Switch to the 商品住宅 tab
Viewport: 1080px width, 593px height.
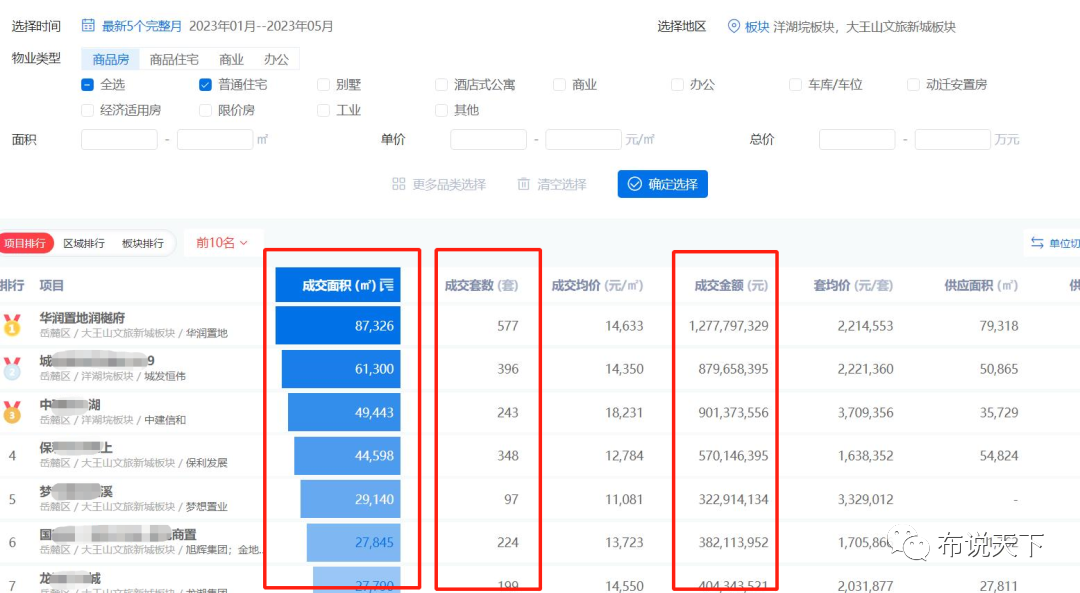click(173, 59)
